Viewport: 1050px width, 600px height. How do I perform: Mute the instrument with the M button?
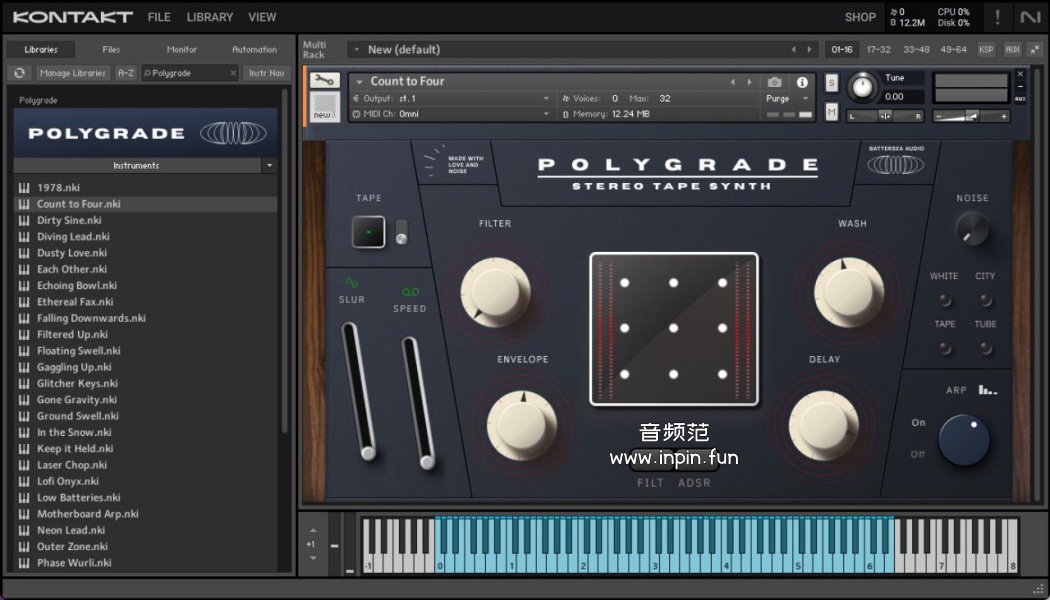coord(831,112)
